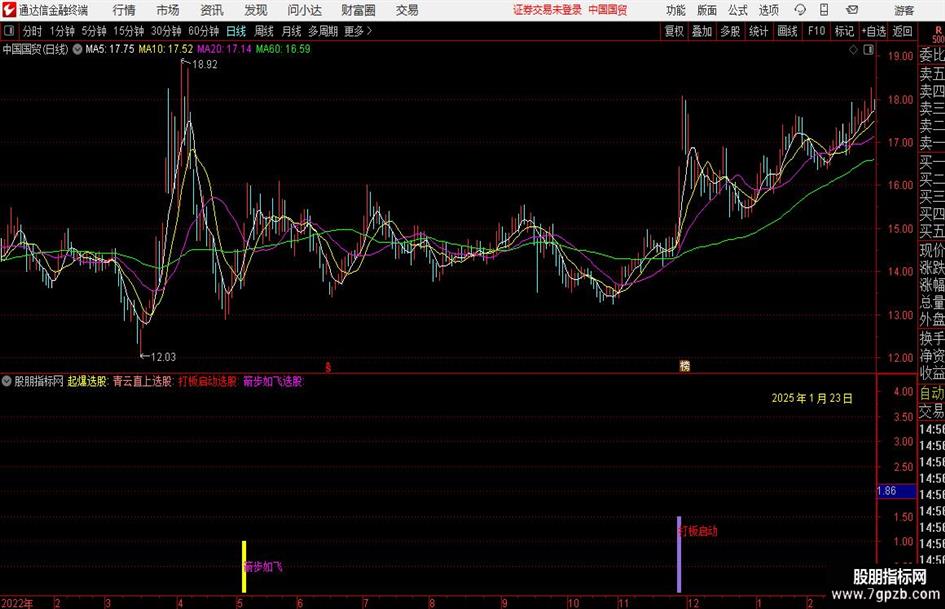The width and height of the screenshot is (945, 609).
Task: Click the 多股 multi-stock button
Action: (x=730, y=31)
